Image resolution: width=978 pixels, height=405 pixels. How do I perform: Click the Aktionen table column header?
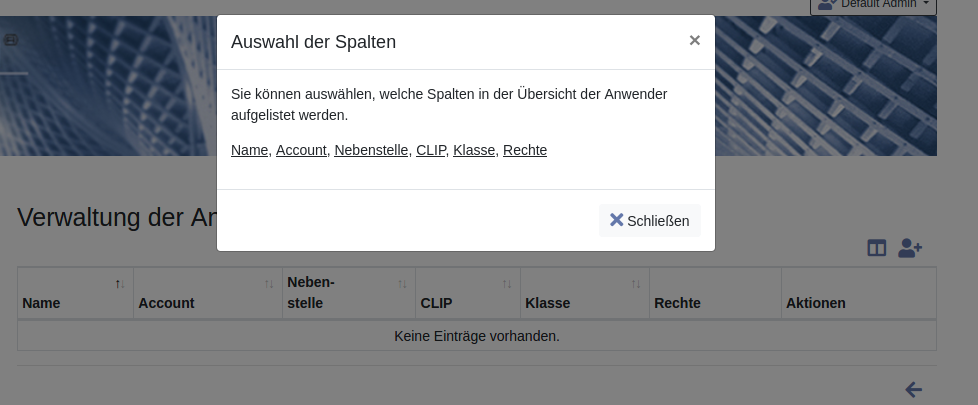pyautogui.click(x=816, y=303)
